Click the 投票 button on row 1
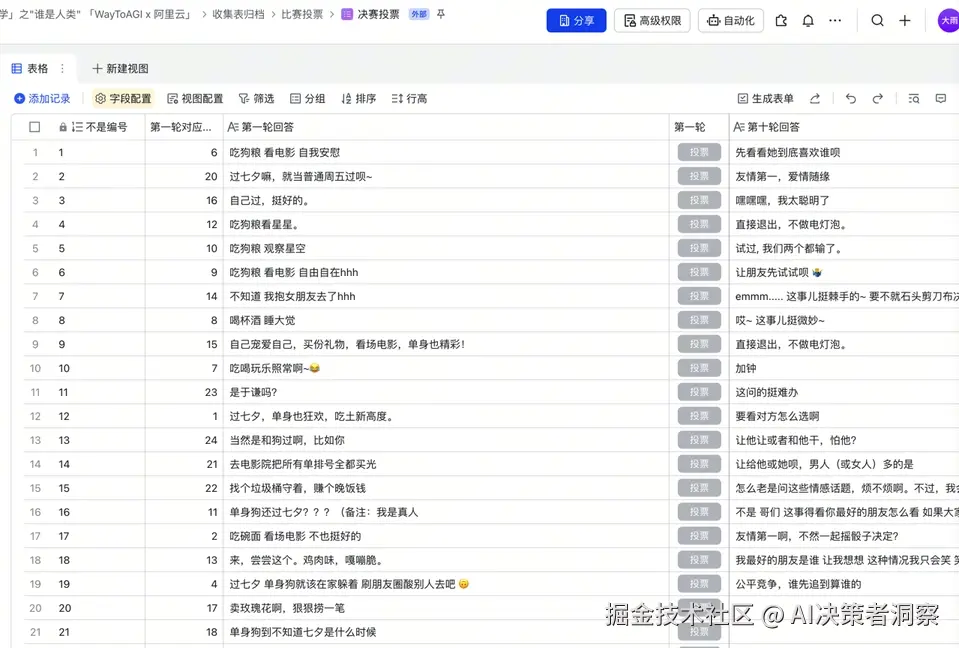 [697, 151]
